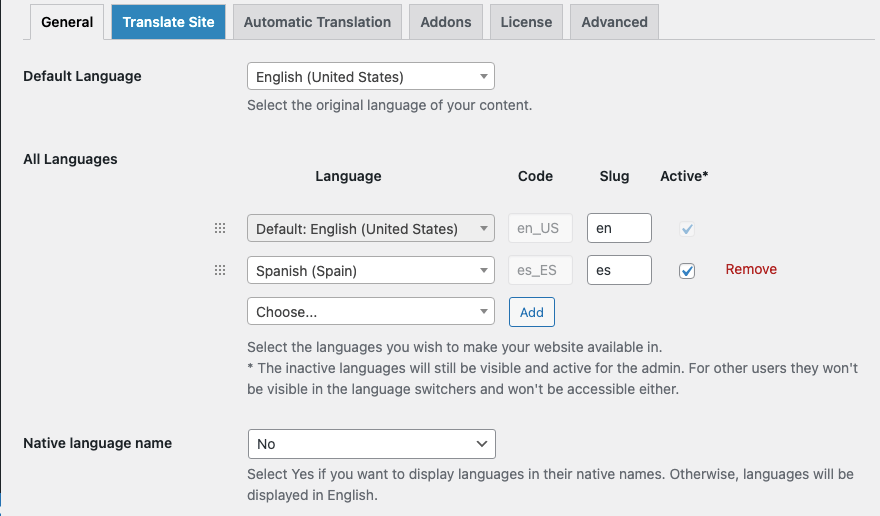
Task: Click the 'Native language name' label
Action: pos(97,444)
